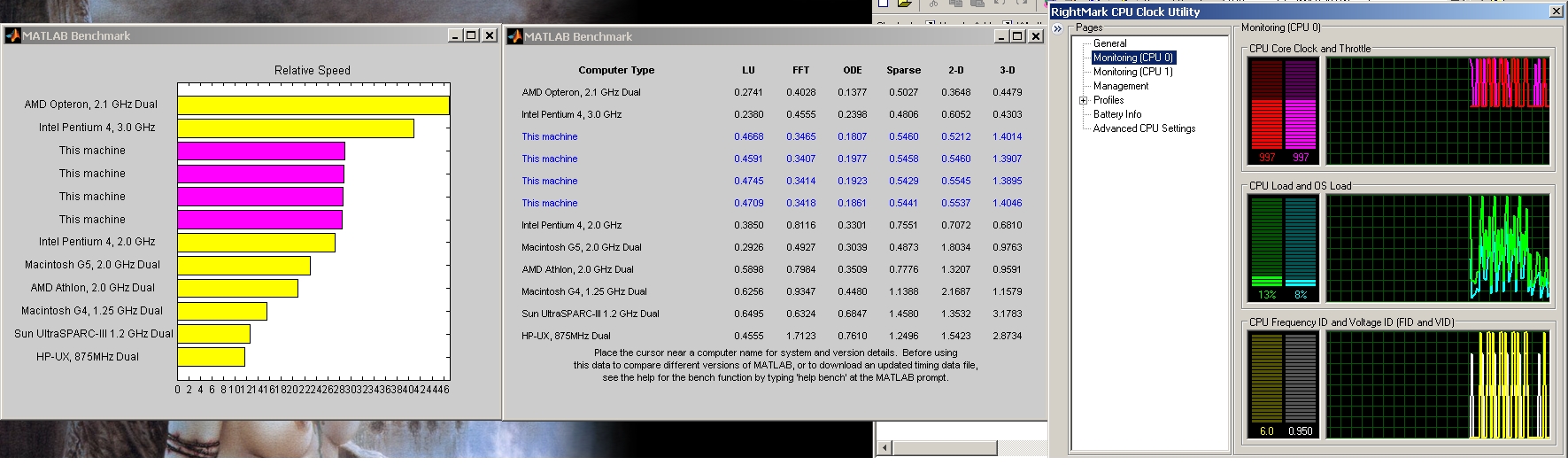Screen dimensions: 1568x465
Task: Click the 3-D value 3.1783 for Sun UltraSPARC
Action: (x=1007, y=314)
